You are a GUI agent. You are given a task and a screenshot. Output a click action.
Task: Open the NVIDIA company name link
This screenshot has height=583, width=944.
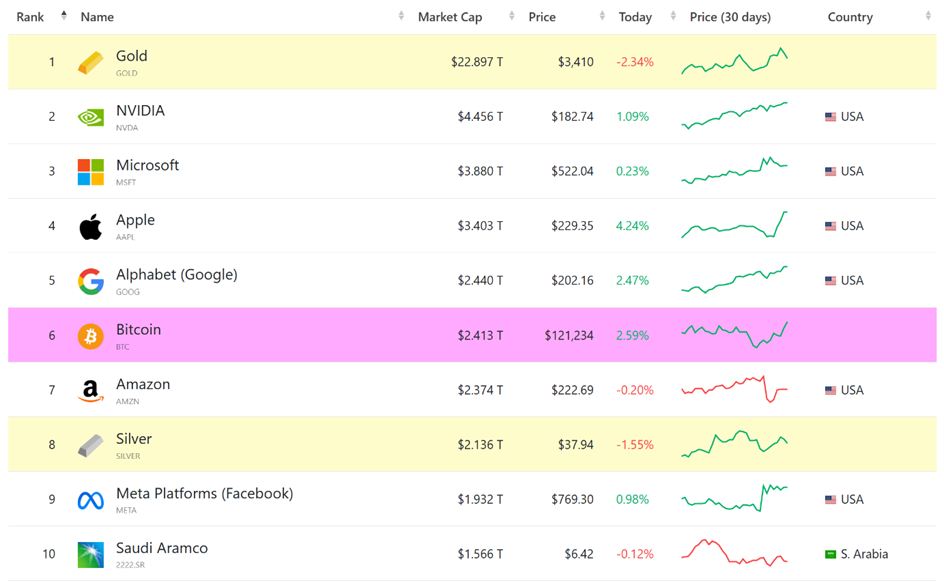point(140,111)
